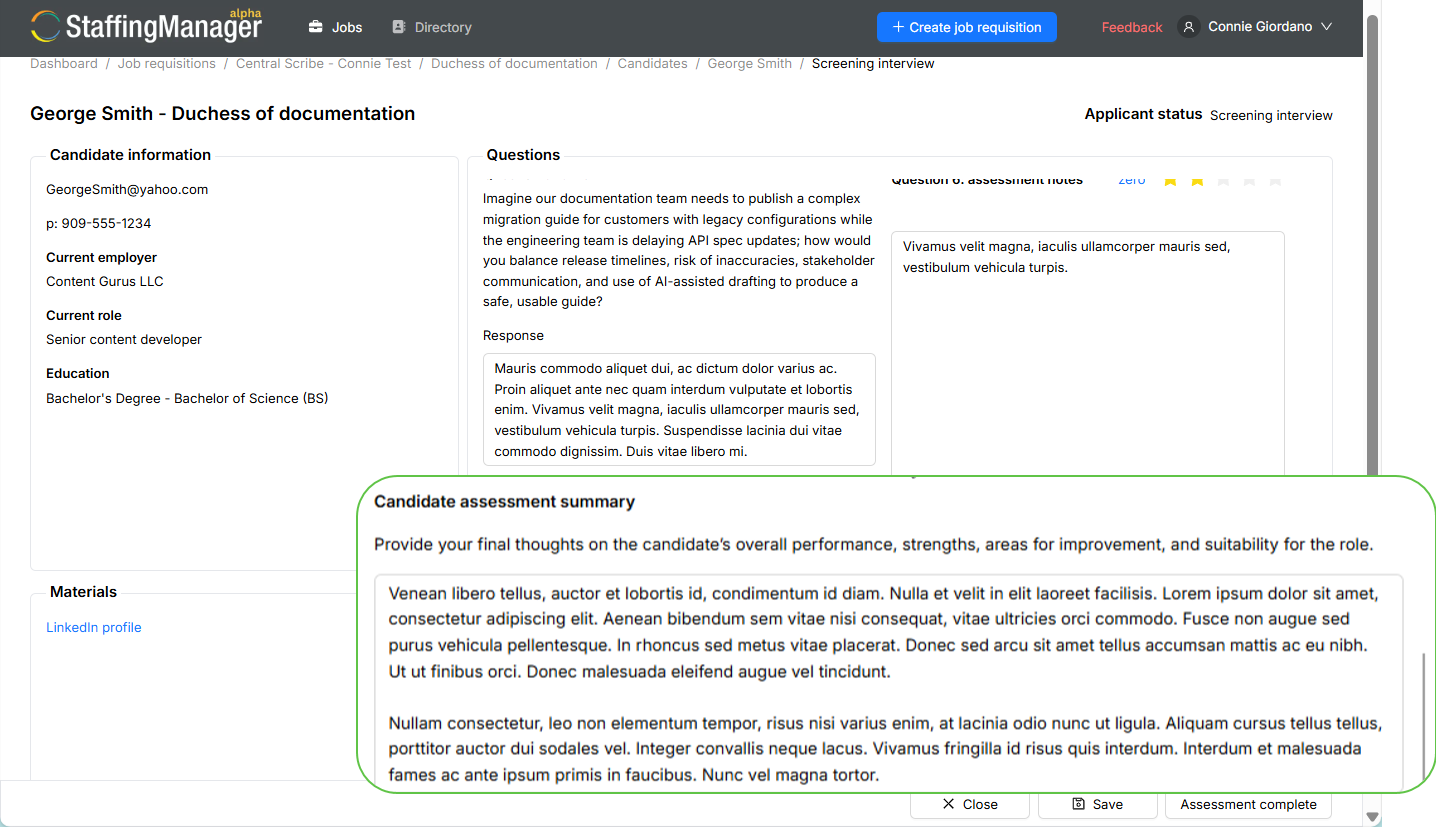Click the Screening interview applicant status value
Viewport: 1436px width, 827px height.
click(1271, 115)
